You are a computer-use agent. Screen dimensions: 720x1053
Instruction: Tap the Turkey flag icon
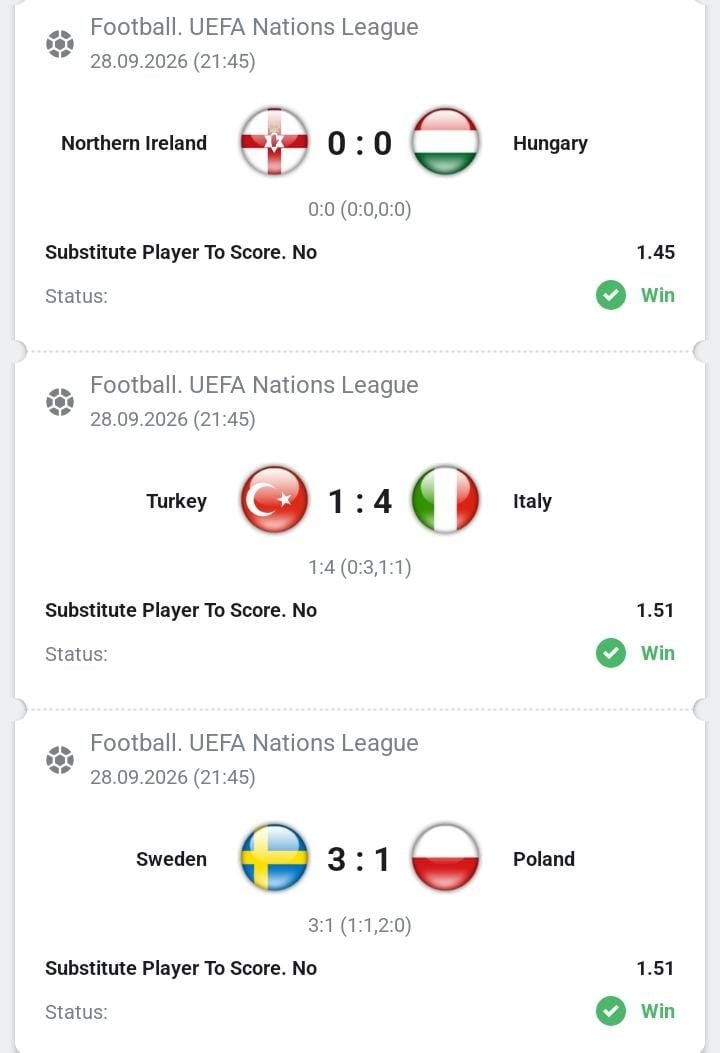[274, 500]
